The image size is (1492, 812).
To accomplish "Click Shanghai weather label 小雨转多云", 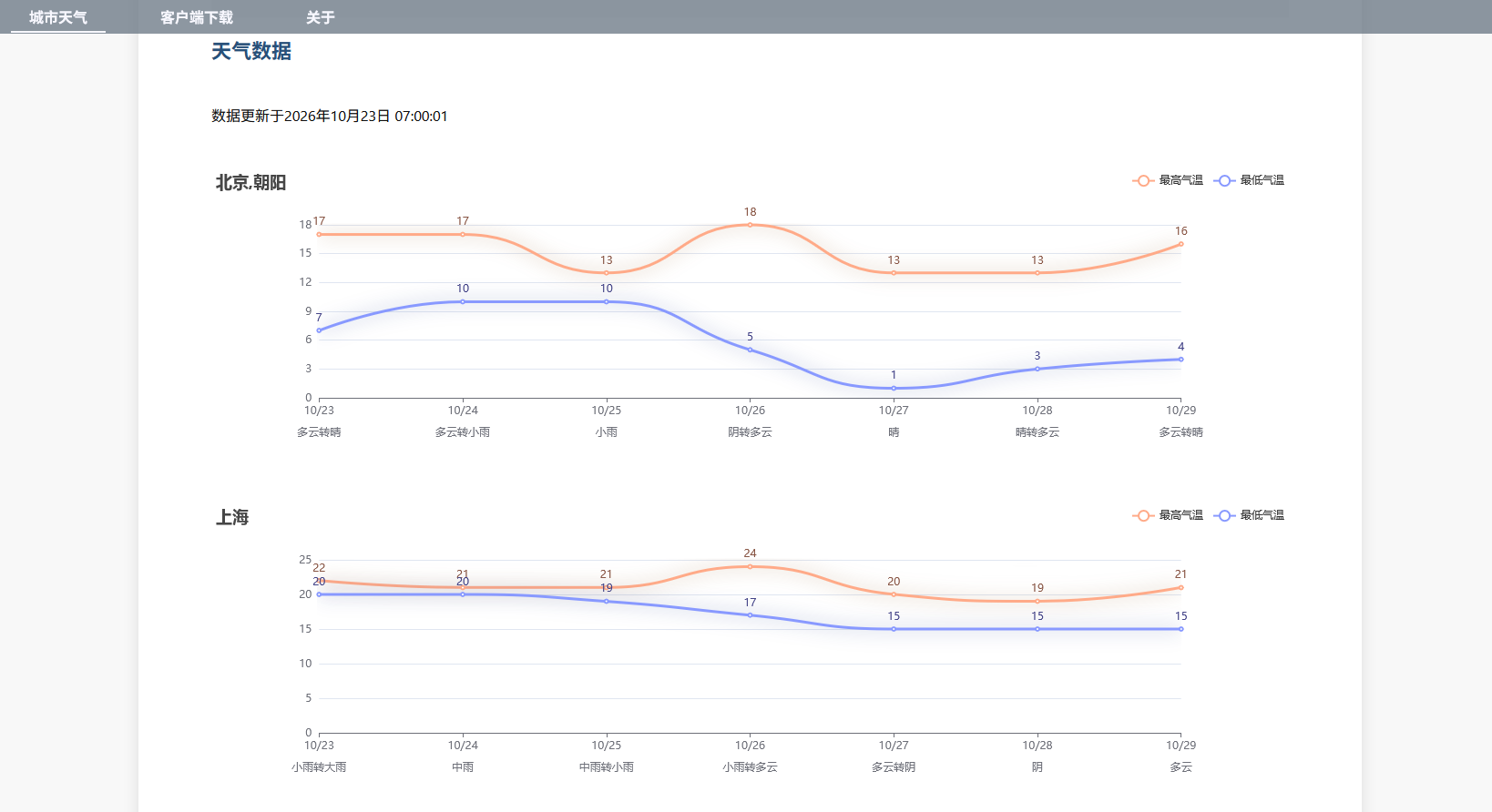I will (751, 767).
